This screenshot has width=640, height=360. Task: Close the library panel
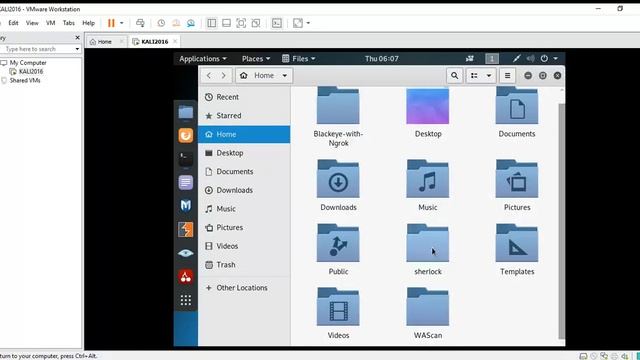pos(78,38)
